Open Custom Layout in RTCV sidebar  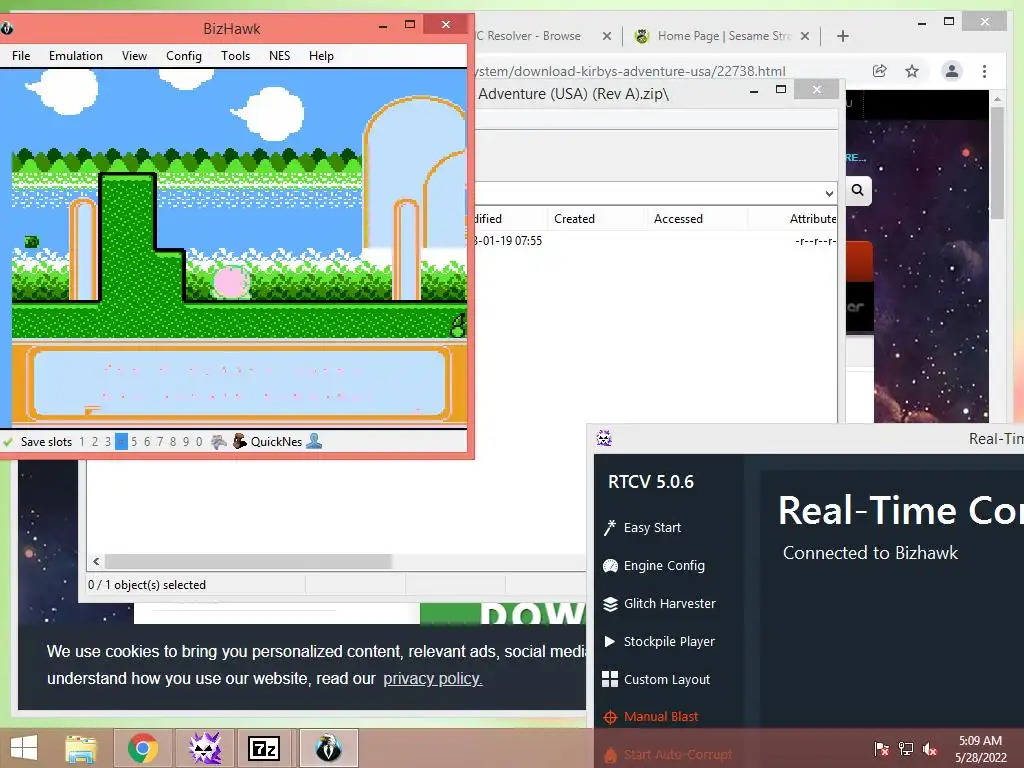click(x=656, y=679)
